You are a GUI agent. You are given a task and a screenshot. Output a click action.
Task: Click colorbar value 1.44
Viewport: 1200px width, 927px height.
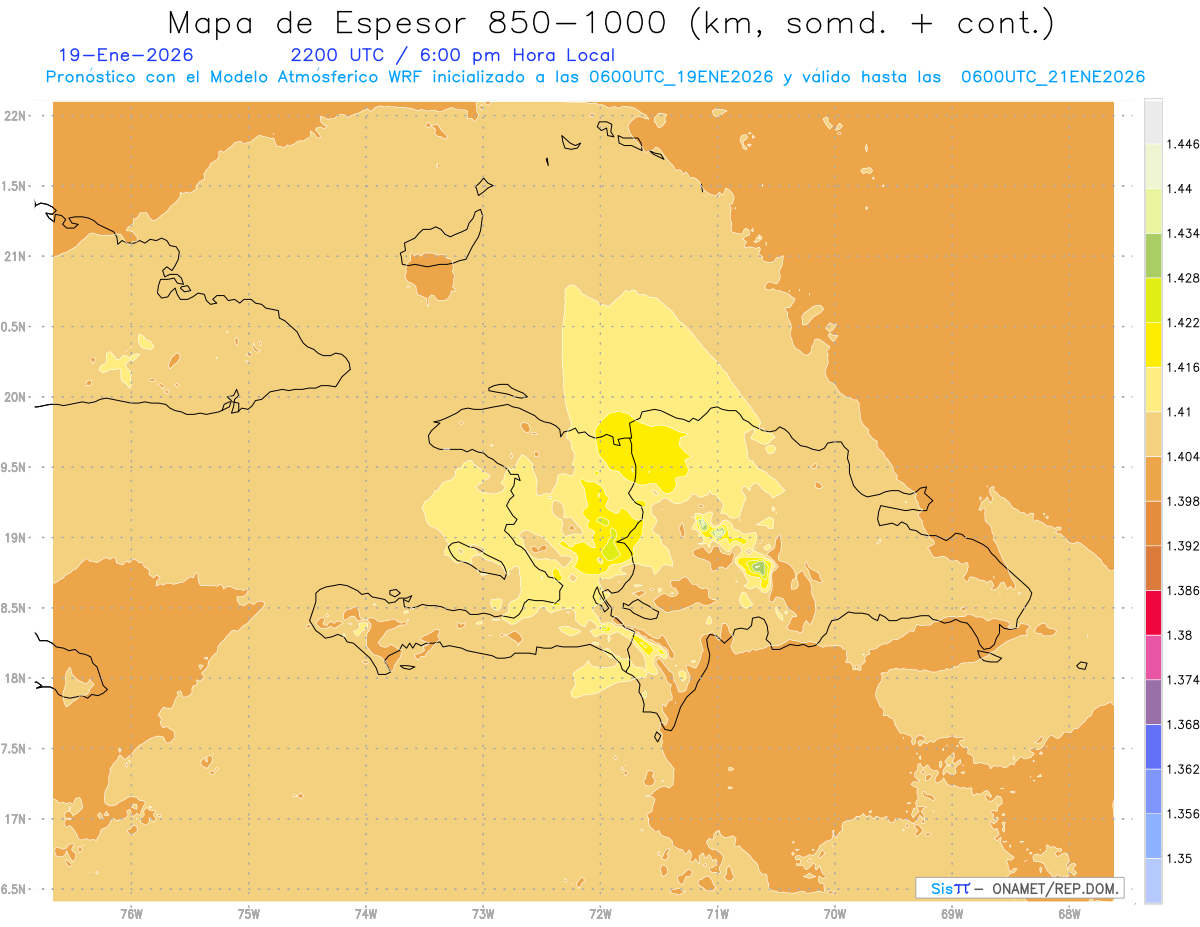1180,189
